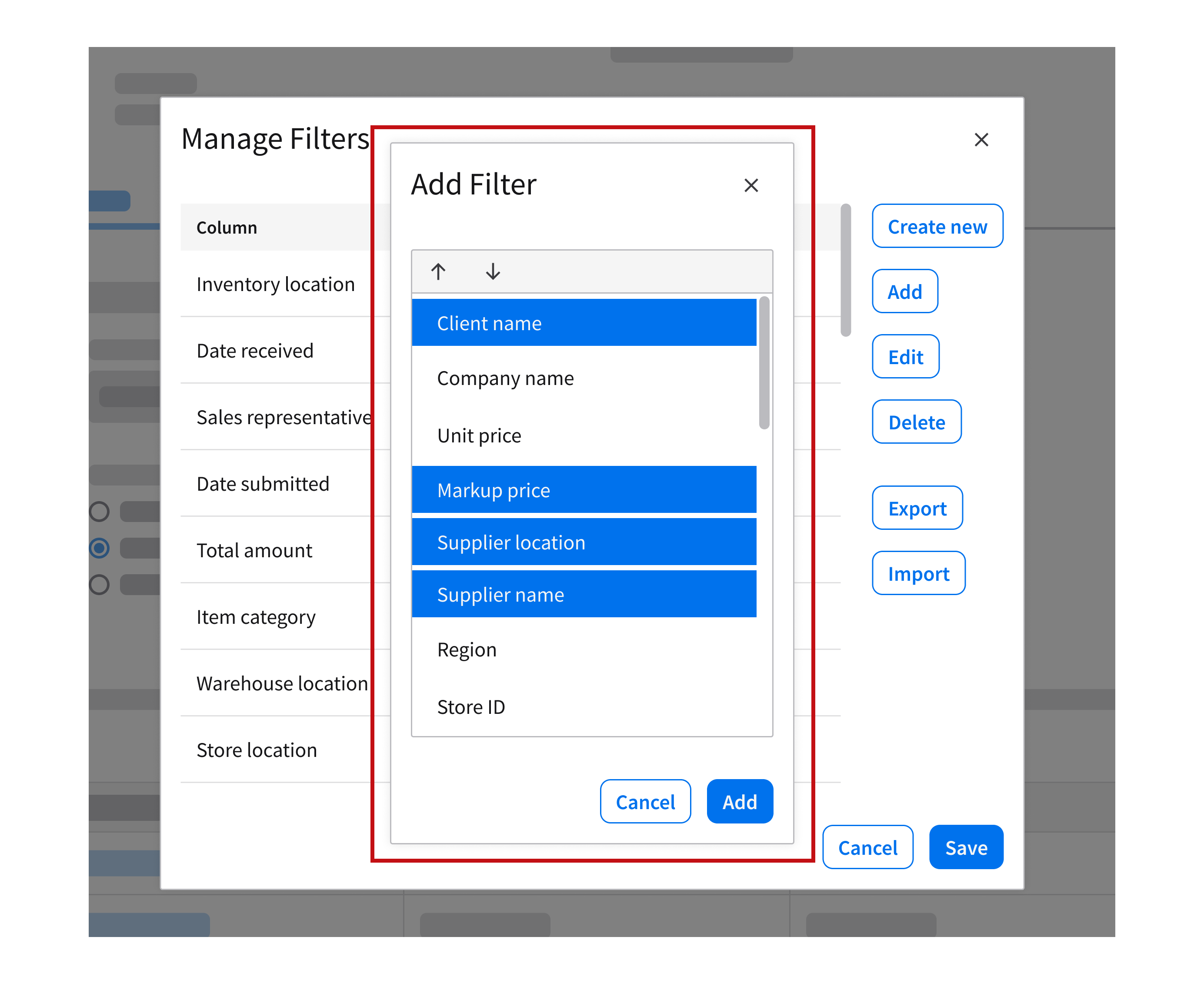Click the blue Add button in Add Filter
This screenshot has width=1204, height=984.
coord(739,801)
